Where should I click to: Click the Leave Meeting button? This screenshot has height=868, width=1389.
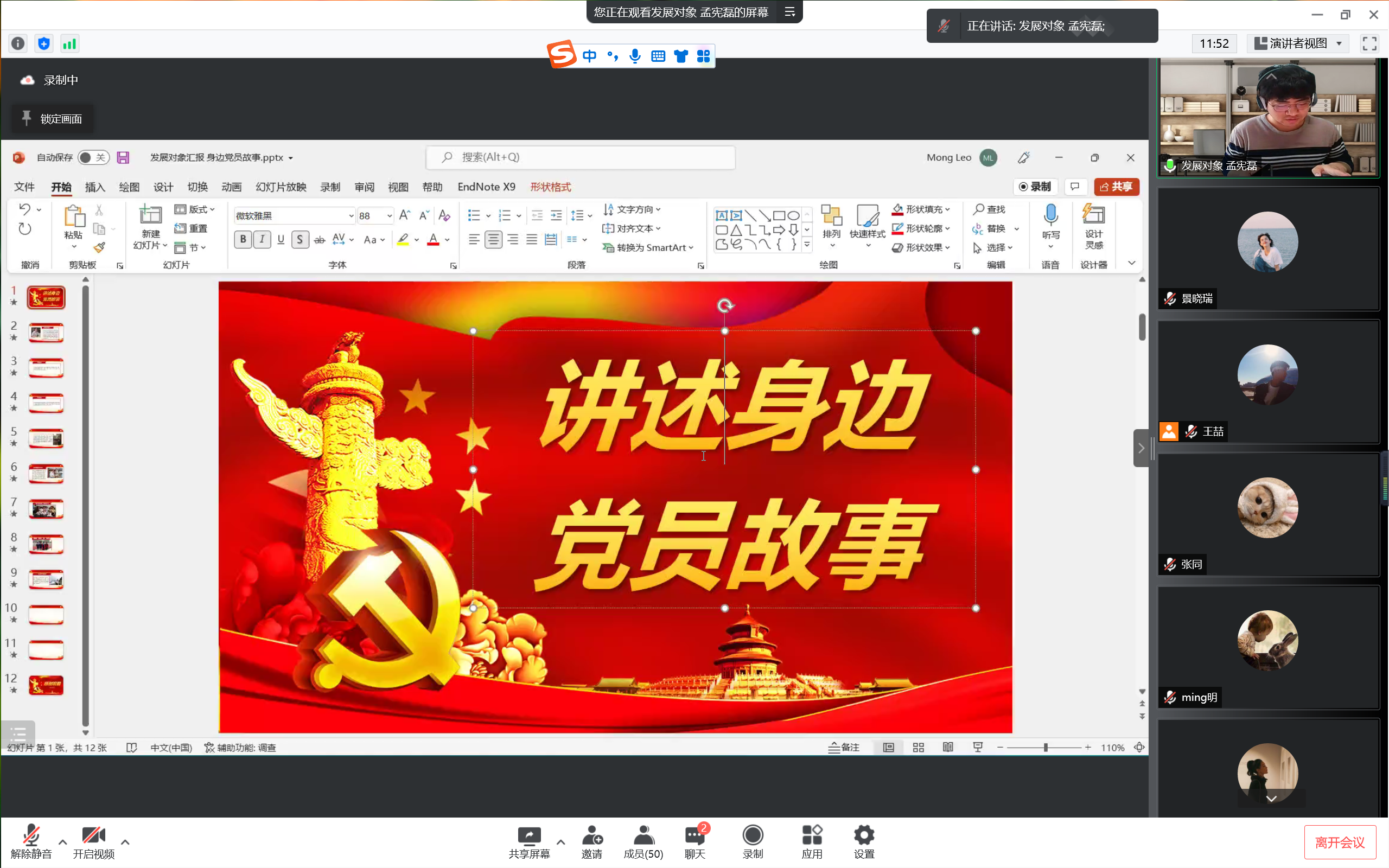1339,842
